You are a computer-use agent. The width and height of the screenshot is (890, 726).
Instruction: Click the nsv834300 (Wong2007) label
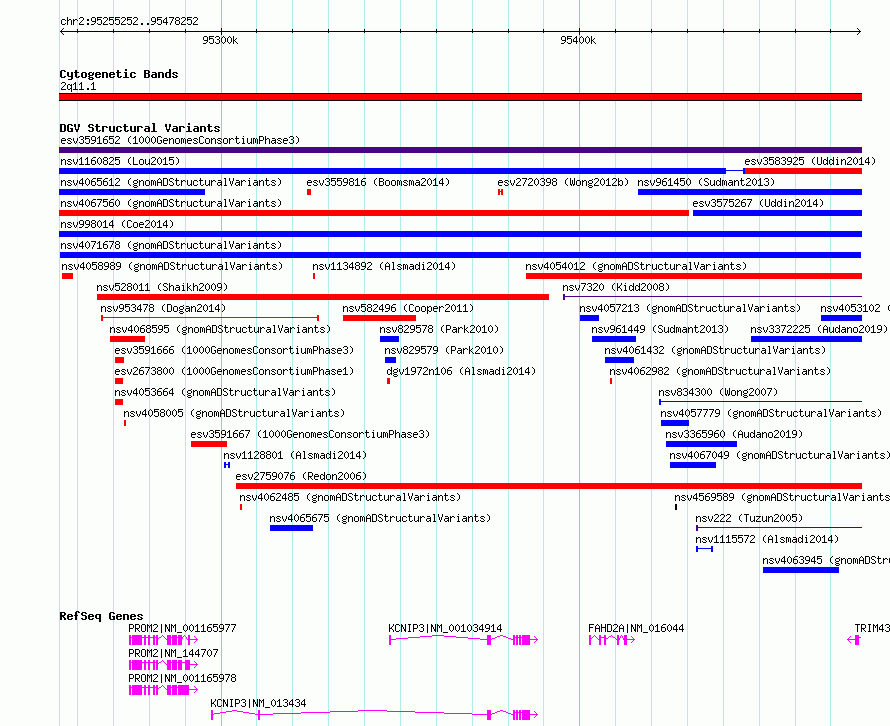717,392
